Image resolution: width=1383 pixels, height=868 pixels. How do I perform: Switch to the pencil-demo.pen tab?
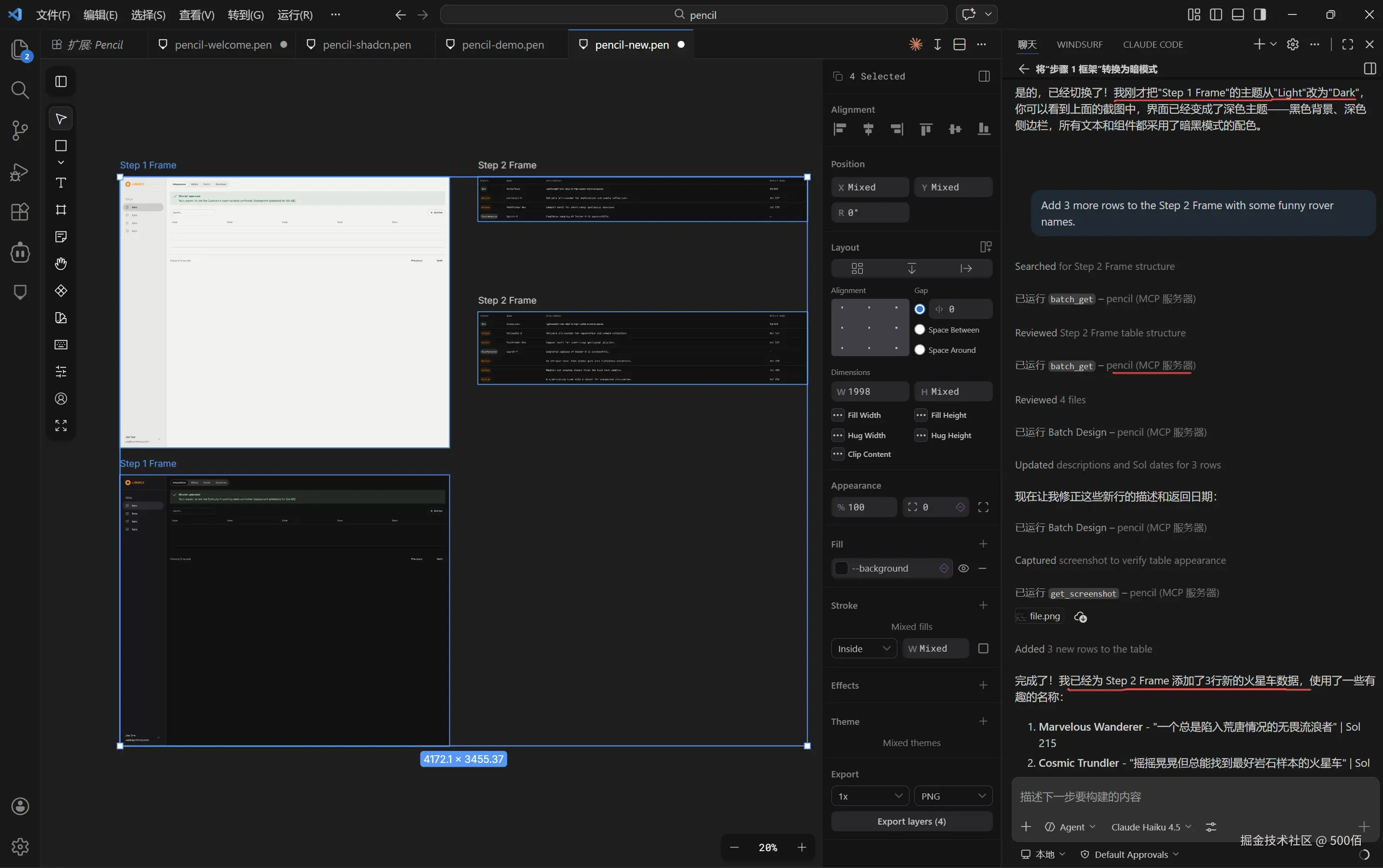(502, 45)
